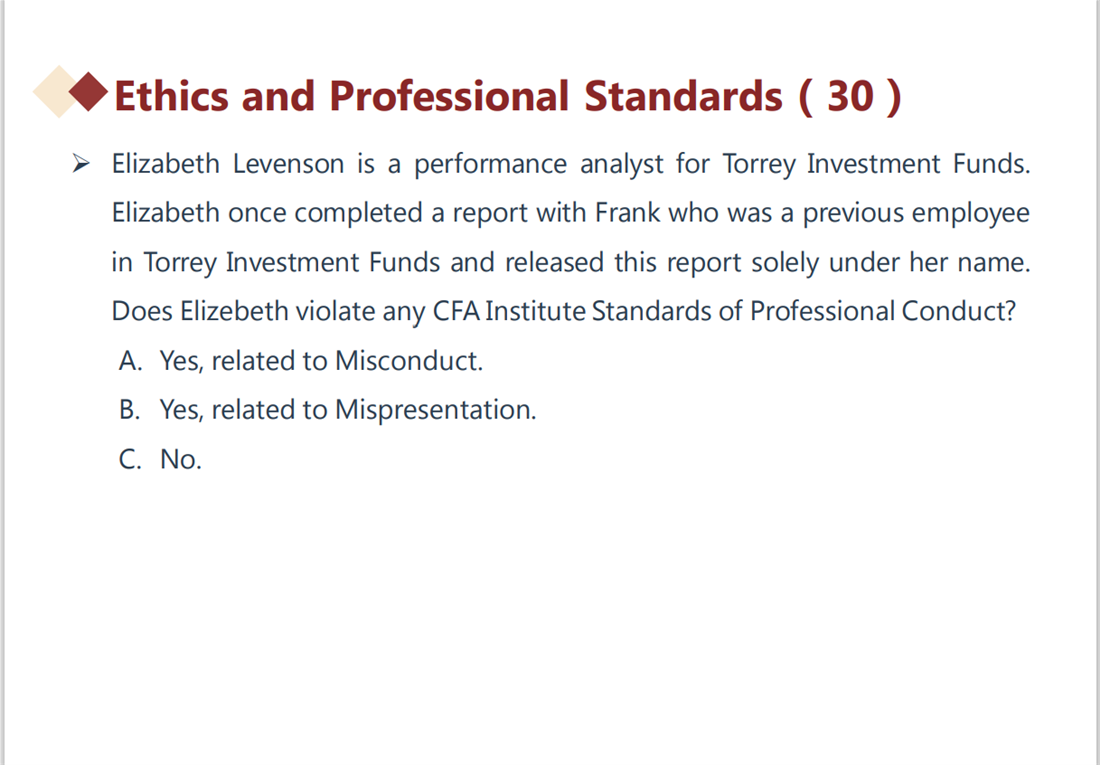Click "CFA Institute" in the question sentence
Screen dimensions: 1100x765
tap(509, 311)
